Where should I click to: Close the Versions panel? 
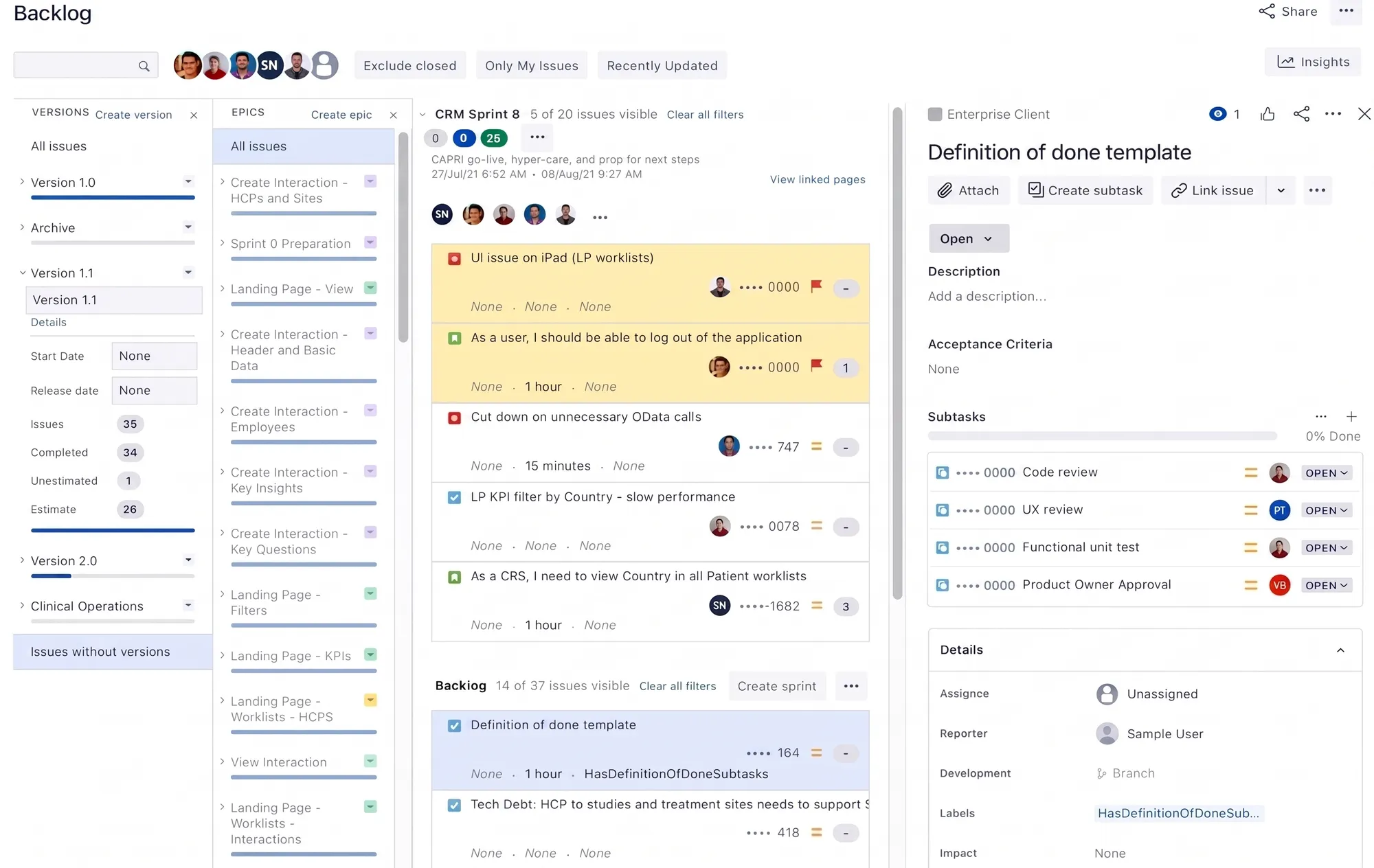(x=194, y=115)
